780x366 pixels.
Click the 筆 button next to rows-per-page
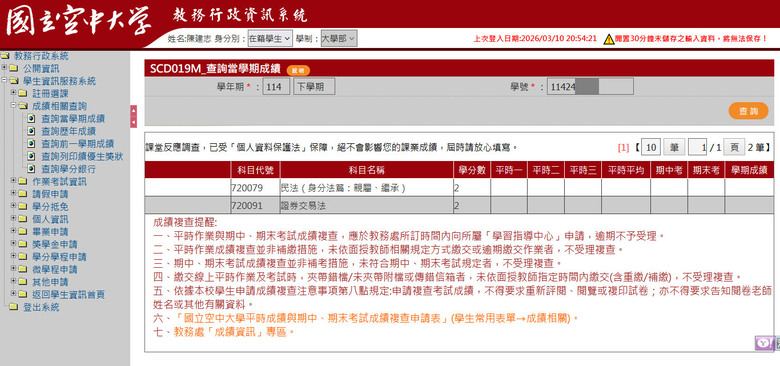(674, 147)
